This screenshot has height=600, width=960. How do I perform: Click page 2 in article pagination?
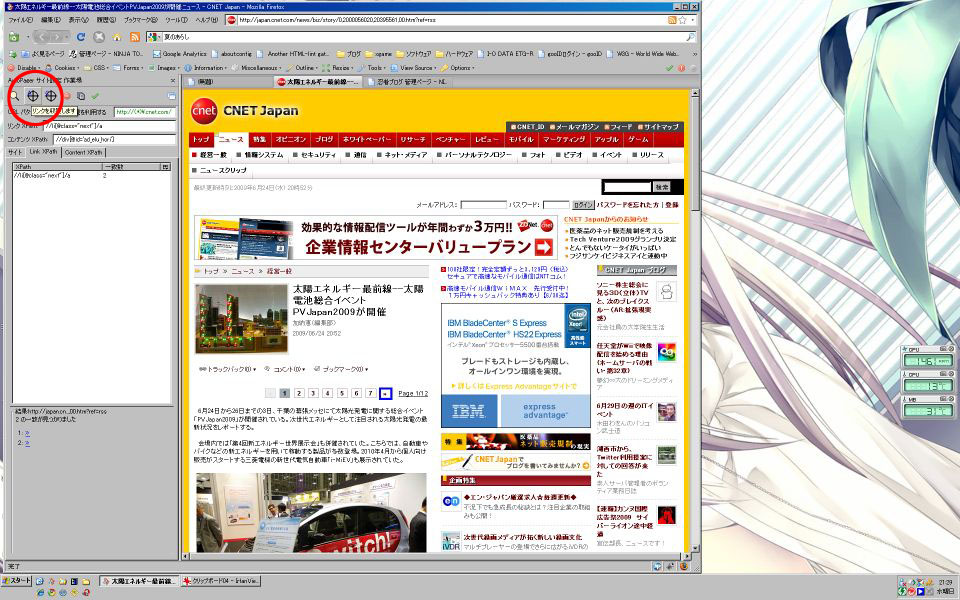[299, 393]
